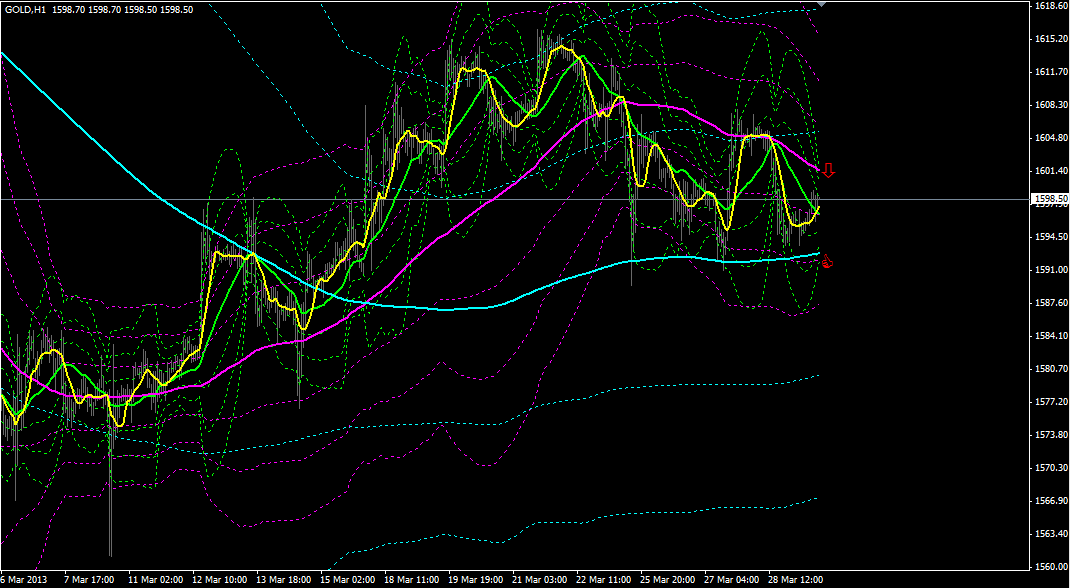Click the 1570.30 price axis label

coord(1051,468)
